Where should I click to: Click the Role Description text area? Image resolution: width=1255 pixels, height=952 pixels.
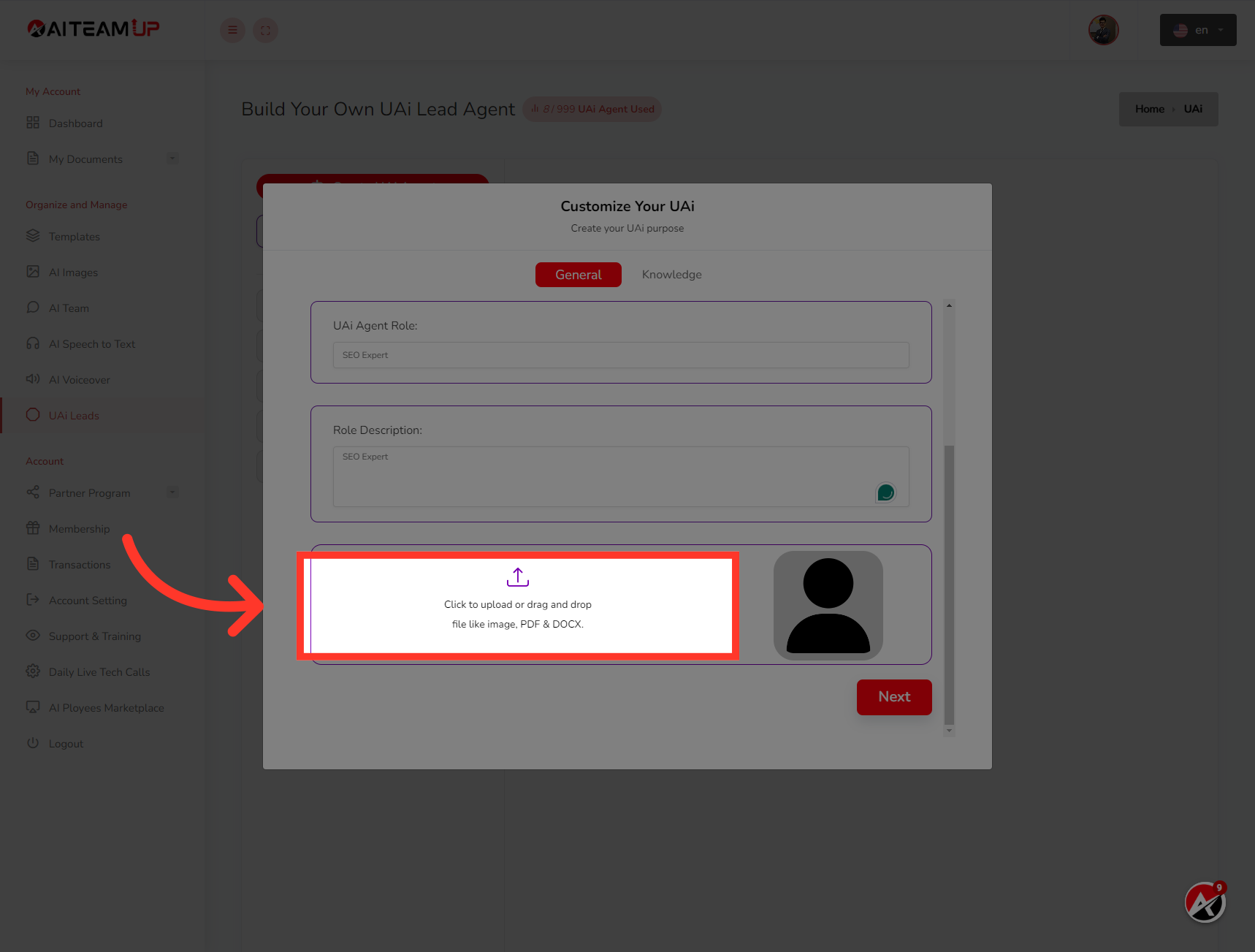click(621, 476)
